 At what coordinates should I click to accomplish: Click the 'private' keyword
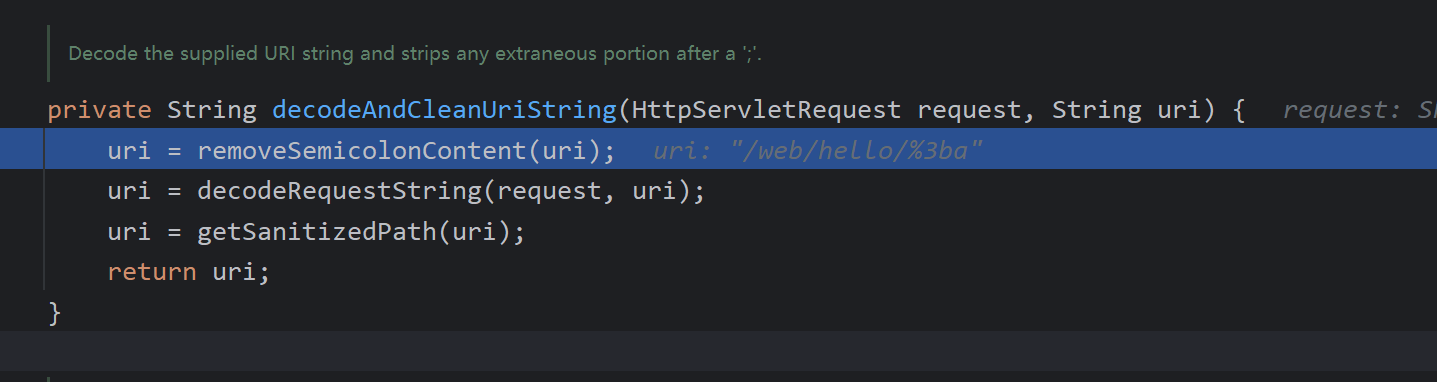click(99, 110)
